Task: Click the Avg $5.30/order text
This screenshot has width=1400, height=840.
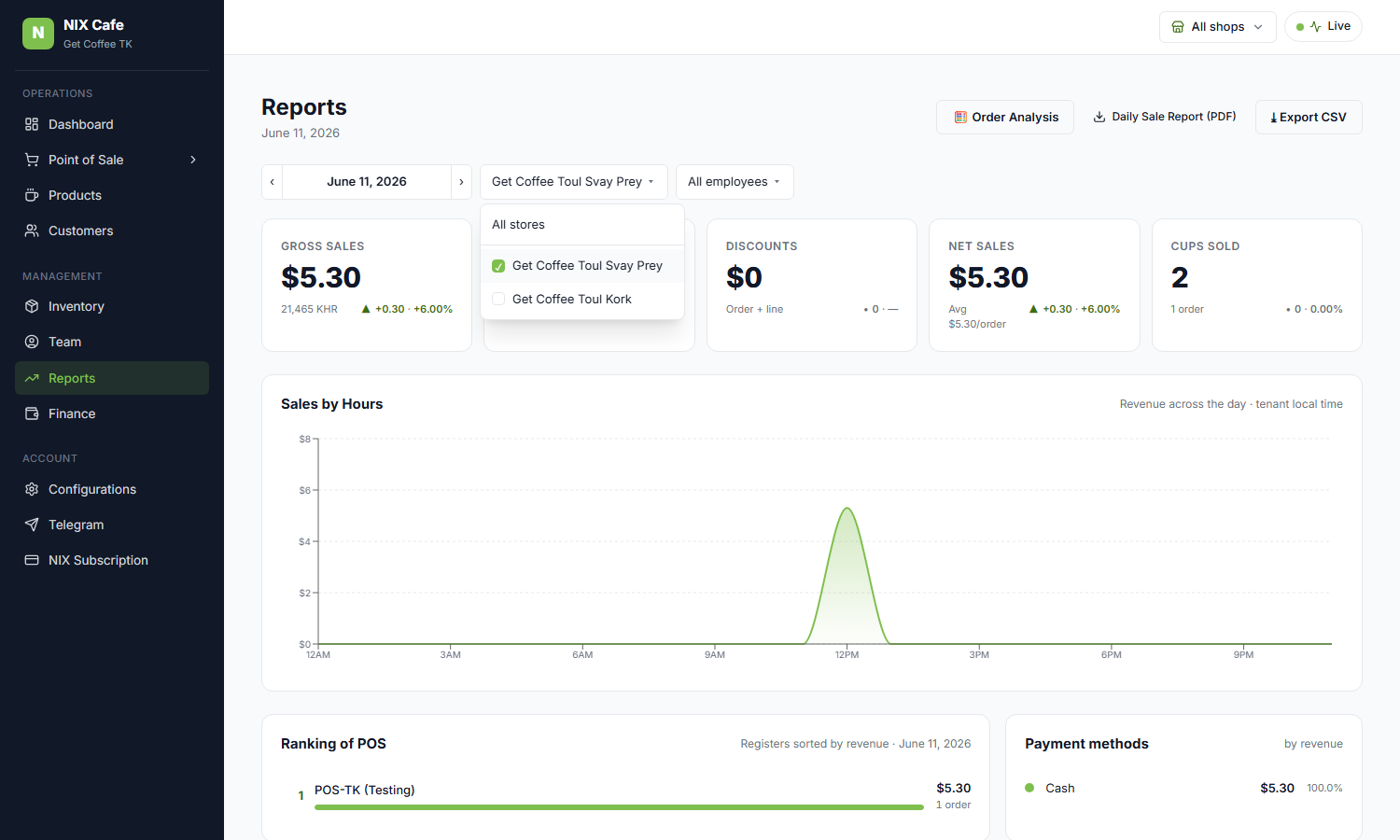Action: [x=977, y=316]
